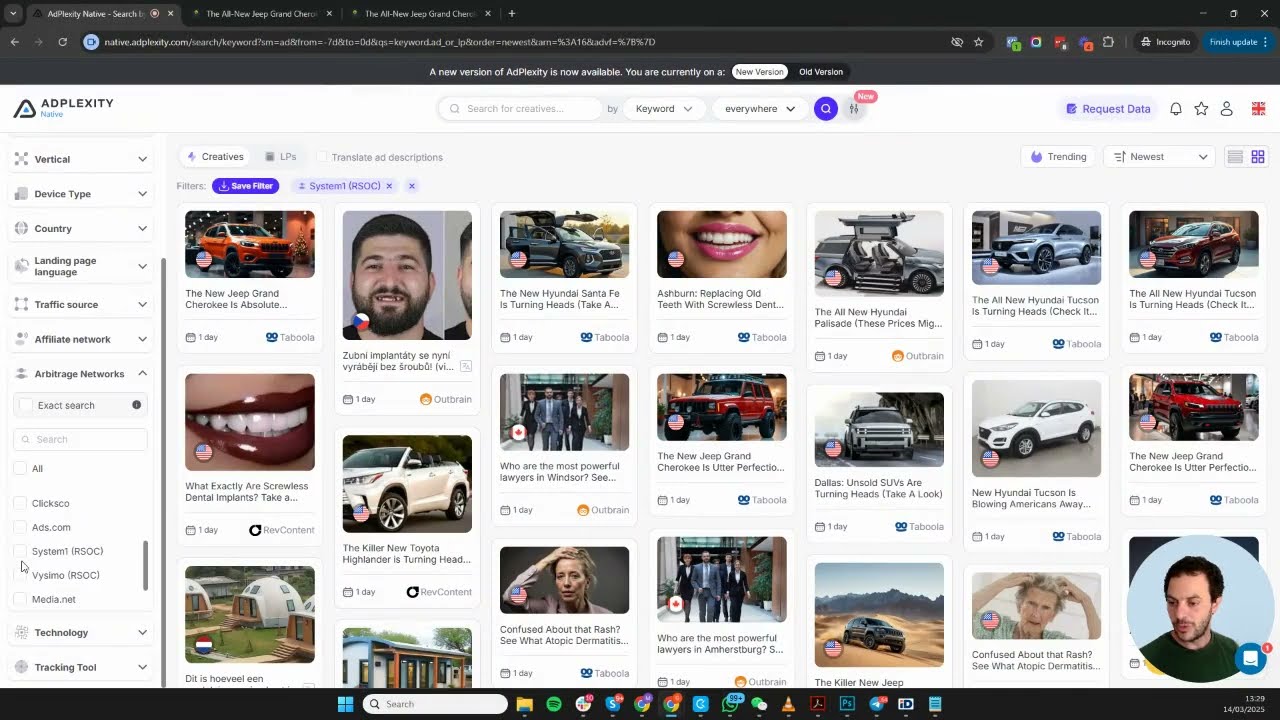Clear all filters with the standalone X
The width and height of the screenshot is (1280, 720).
[411, 186]
